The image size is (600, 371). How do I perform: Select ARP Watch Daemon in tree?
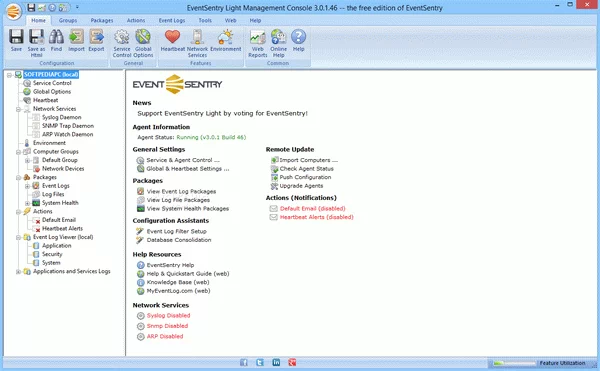coord(67,135)
